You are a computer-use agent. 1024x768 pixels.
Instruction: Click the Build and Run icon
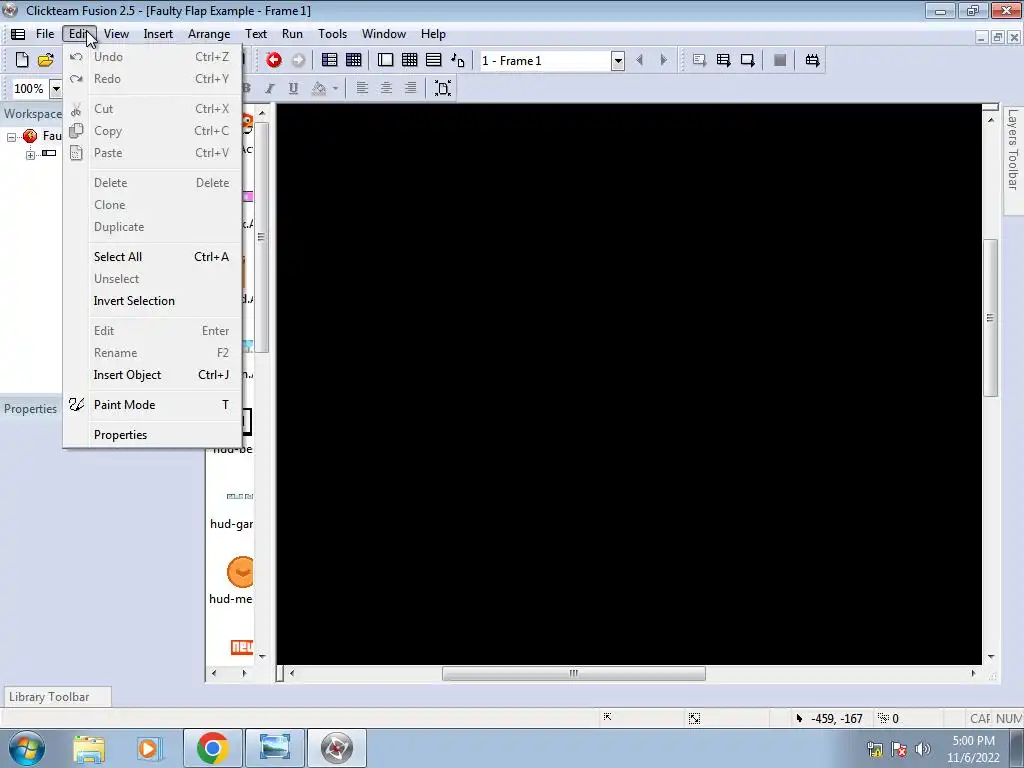[812, 60]
